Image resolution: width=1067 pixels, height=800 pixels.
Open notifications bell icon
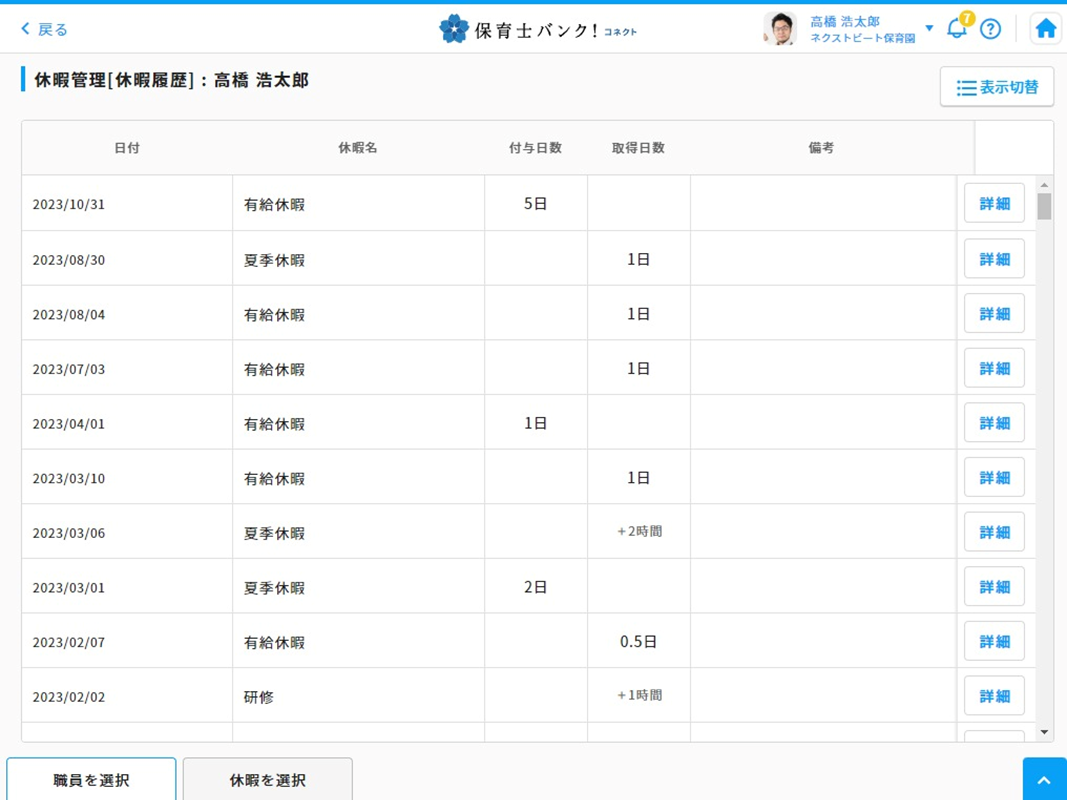coord(956,28)
